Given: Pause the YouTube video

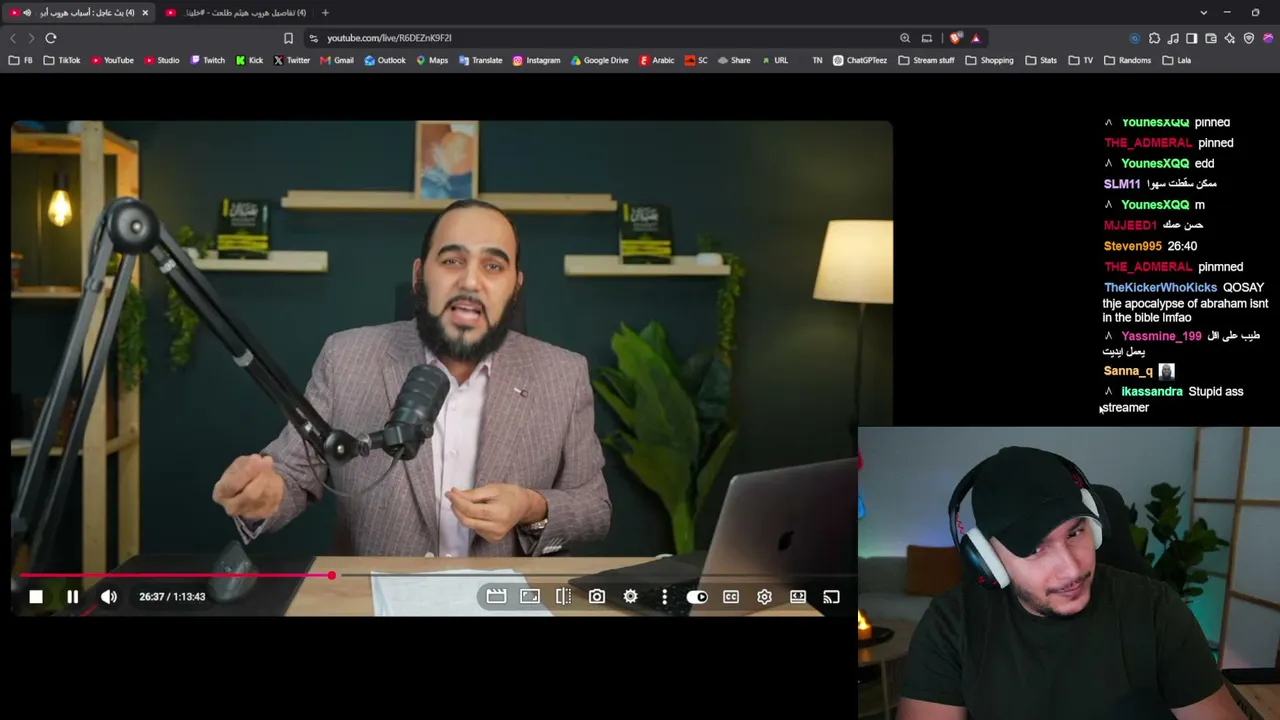Looking at the screenshot, I should [72, 597].
